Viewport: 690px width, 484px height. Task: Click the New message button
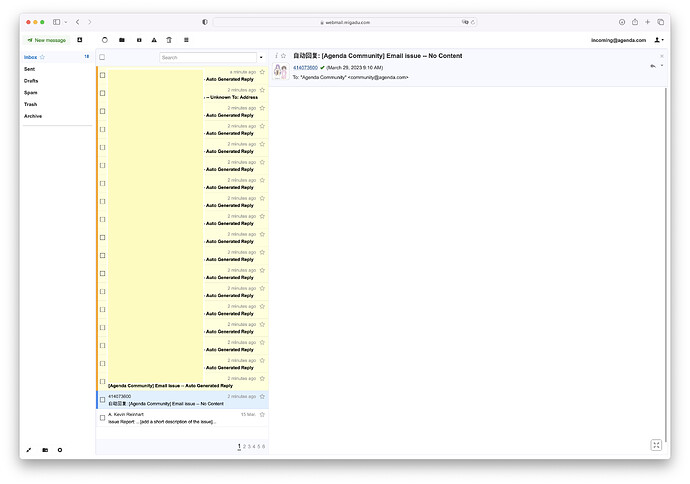[47, 40]
